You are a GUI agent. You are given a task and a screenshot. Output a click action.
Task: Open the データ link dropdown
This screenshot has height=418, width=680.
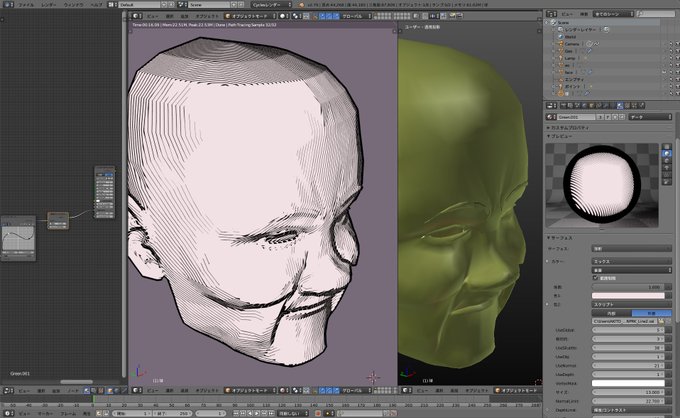coord(650,117)
